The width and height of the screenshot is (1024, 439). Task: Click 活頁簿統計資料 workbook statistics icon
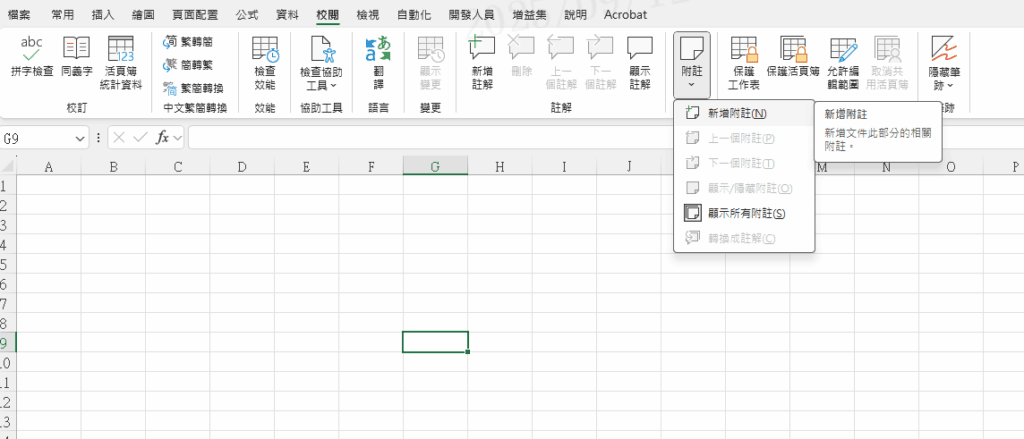122,57
